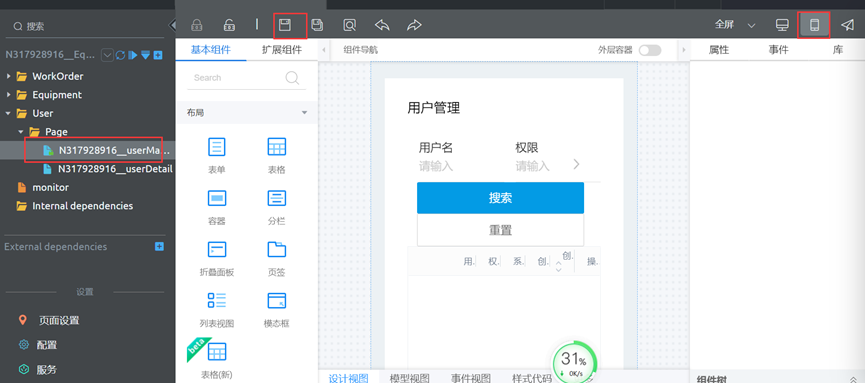
Task: Save the page with floppy disk icon
Action: (x=284, y=24)
